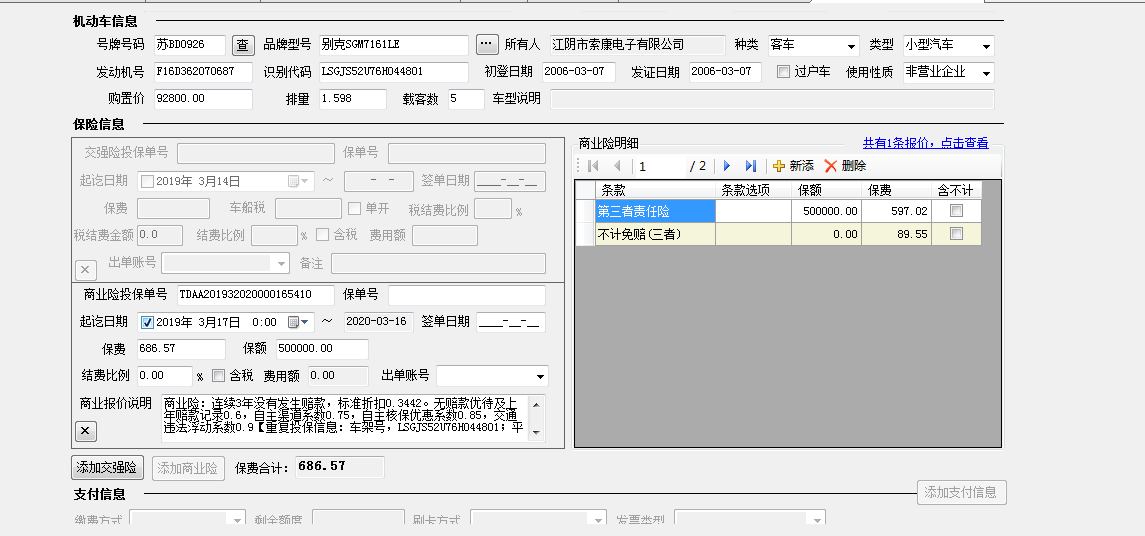Go to next record in 商业险明细 navigator
The width and height of the screenshot is (1145, 536).
click(727, 166)
